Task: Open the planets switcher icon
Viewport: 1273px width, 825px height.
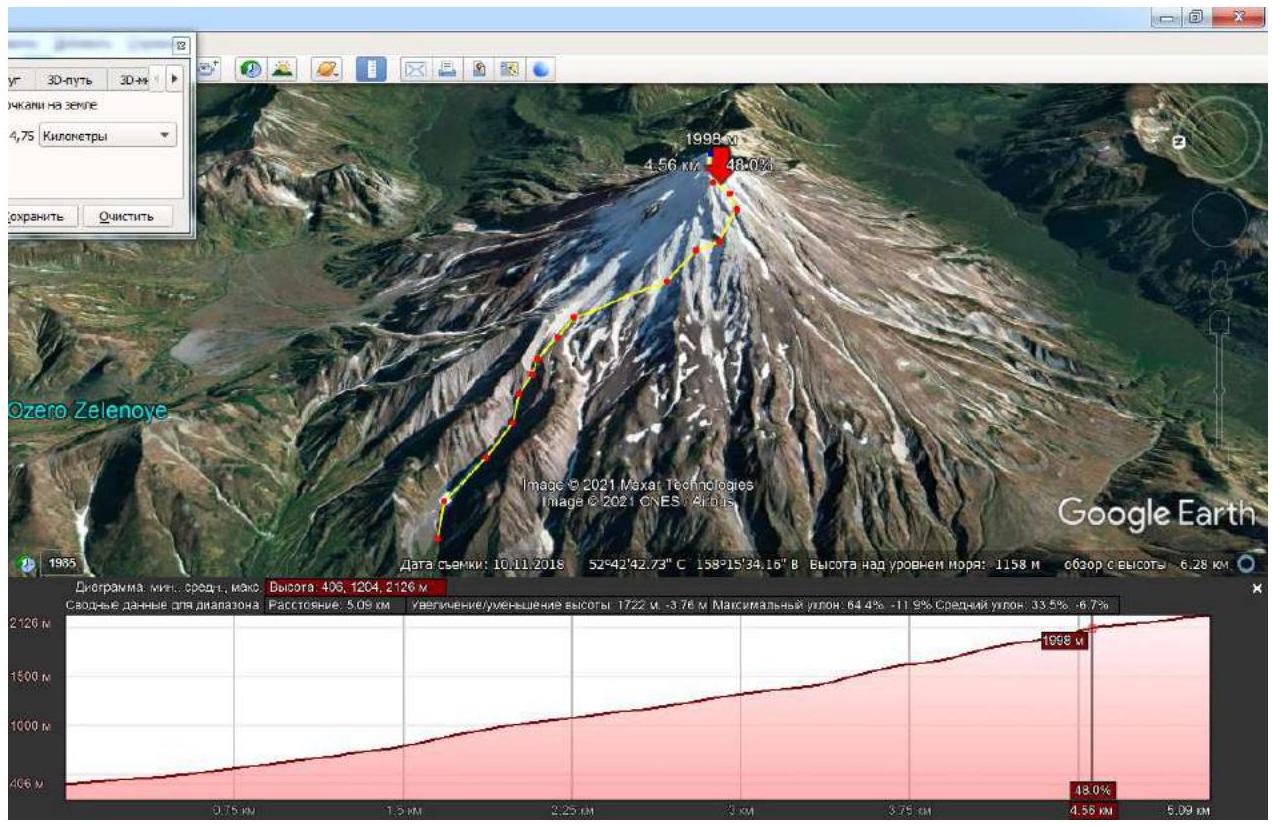Action: 329,69
